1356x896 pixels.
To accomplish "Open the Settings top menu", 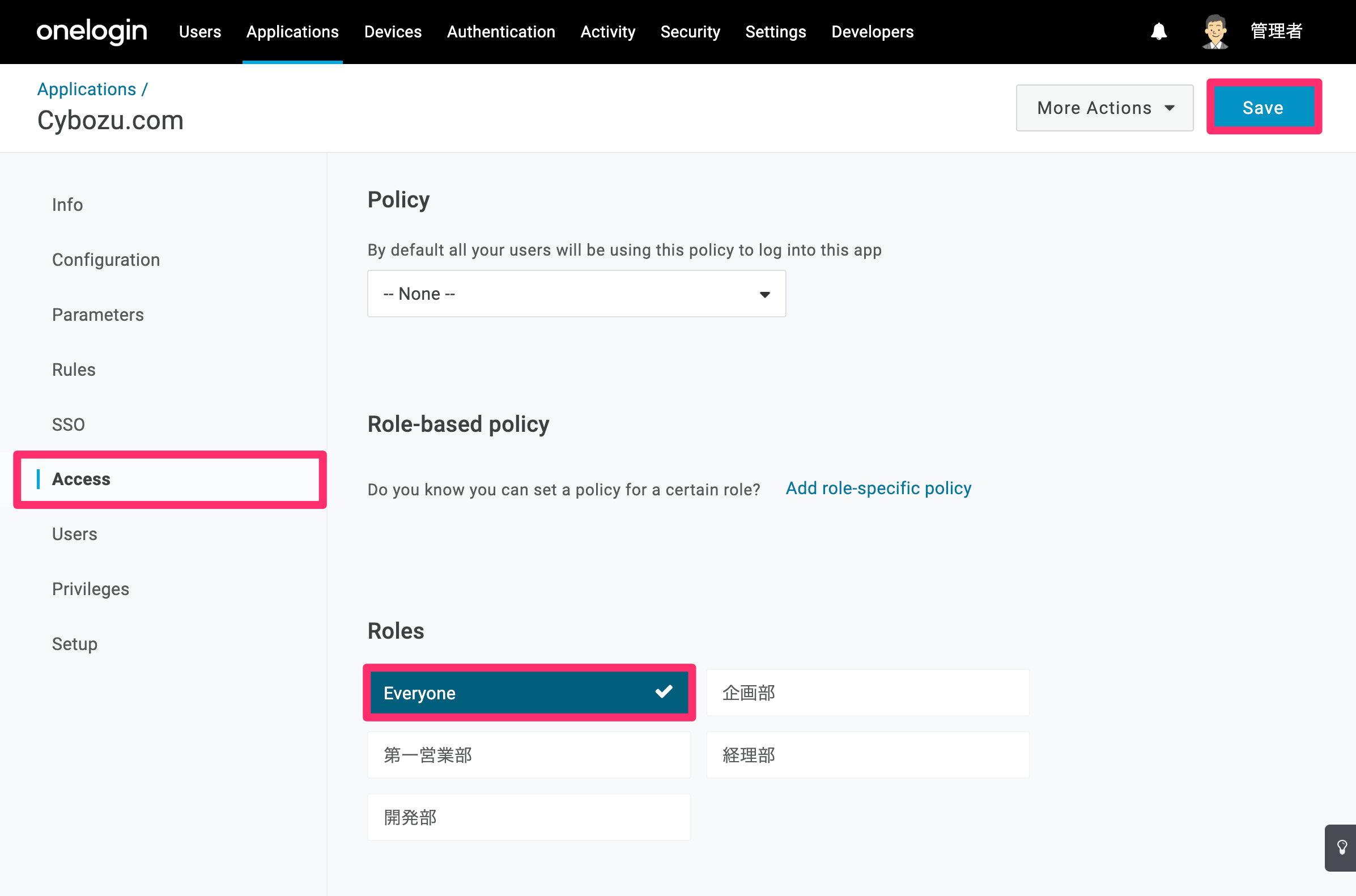I will [775, 32].
